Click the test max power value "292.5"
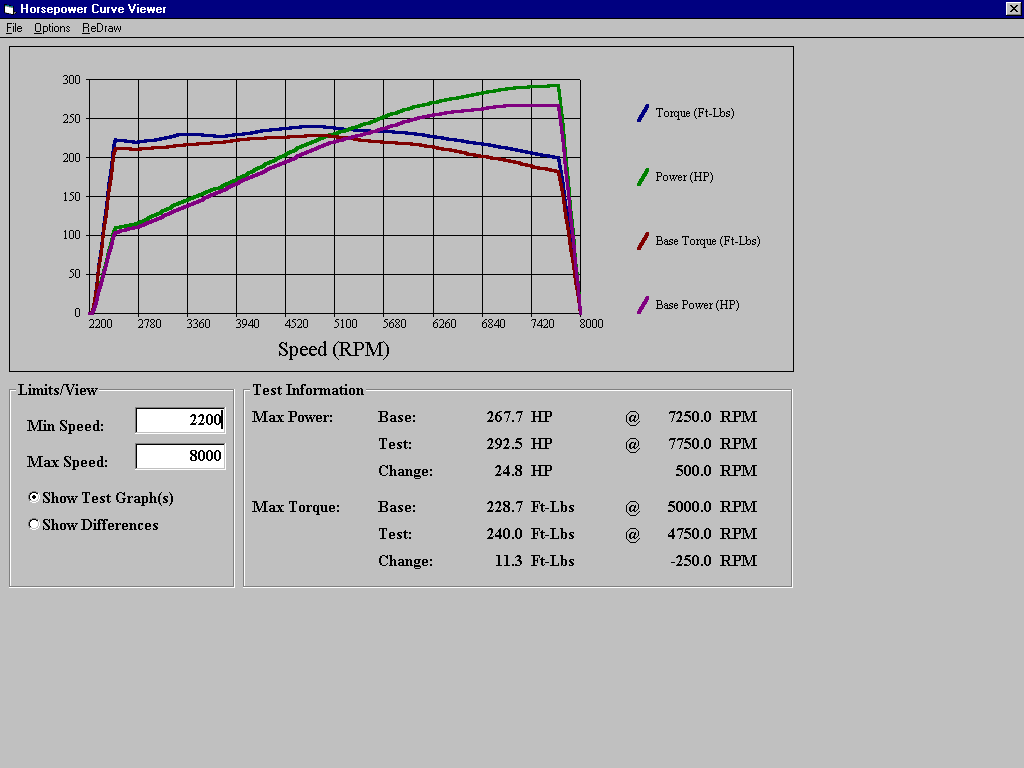The image size is (1024, 768). click(x=504, y=444)
